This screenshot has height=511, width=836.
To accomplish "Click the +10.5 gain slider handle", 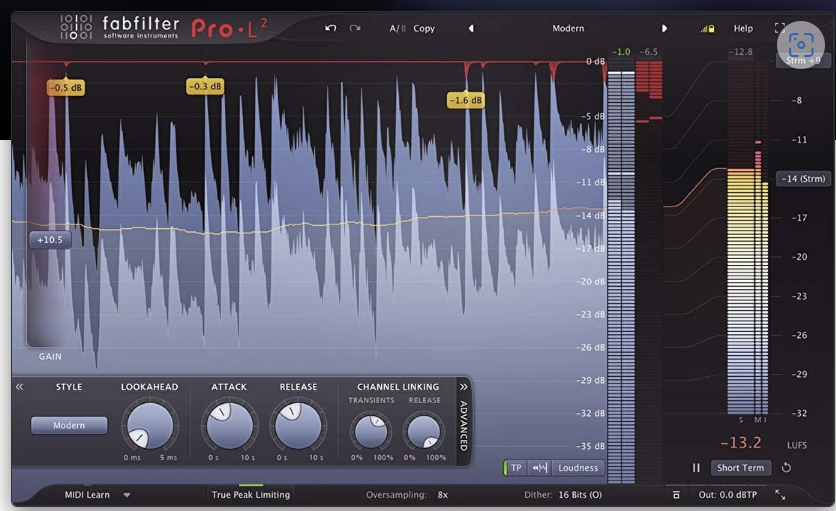I will [50, 240].
